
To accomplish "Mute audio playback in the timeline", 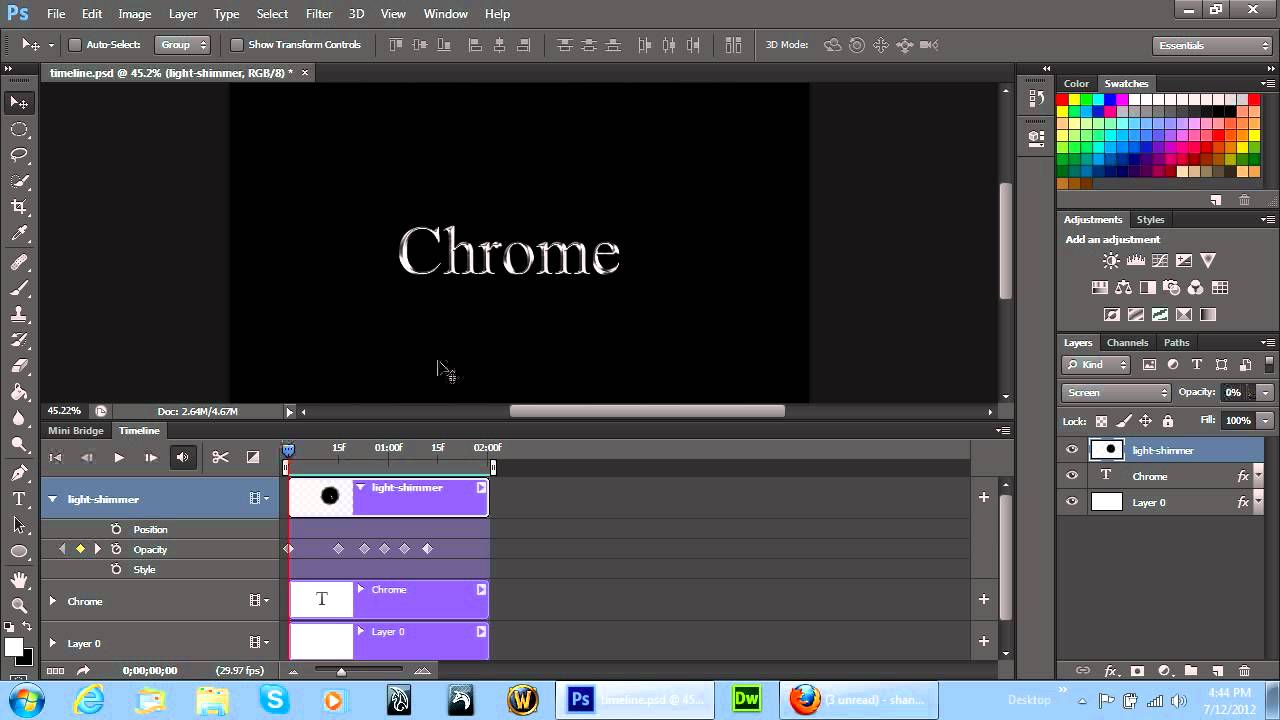I will pyautogui.click(x=182, y=457).
